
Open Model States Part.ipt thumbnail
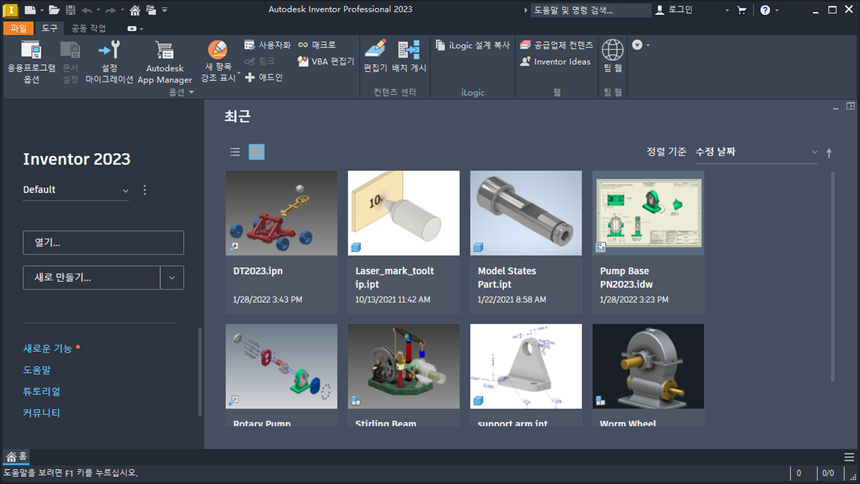[x=526, y=213]
